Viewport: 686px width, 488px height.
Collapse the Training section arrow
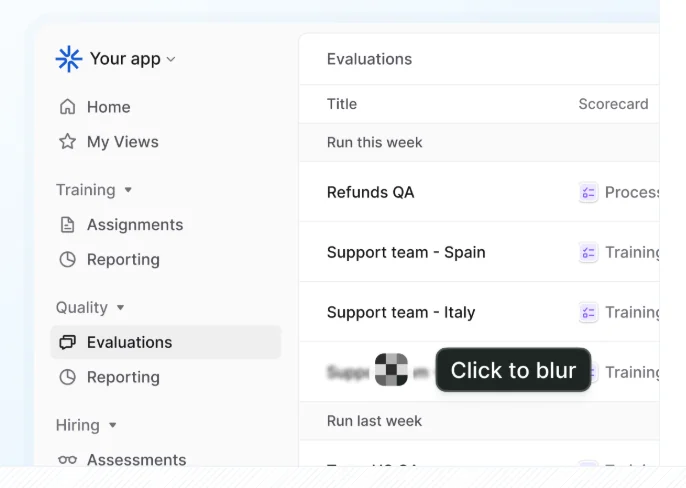[128, 190]
